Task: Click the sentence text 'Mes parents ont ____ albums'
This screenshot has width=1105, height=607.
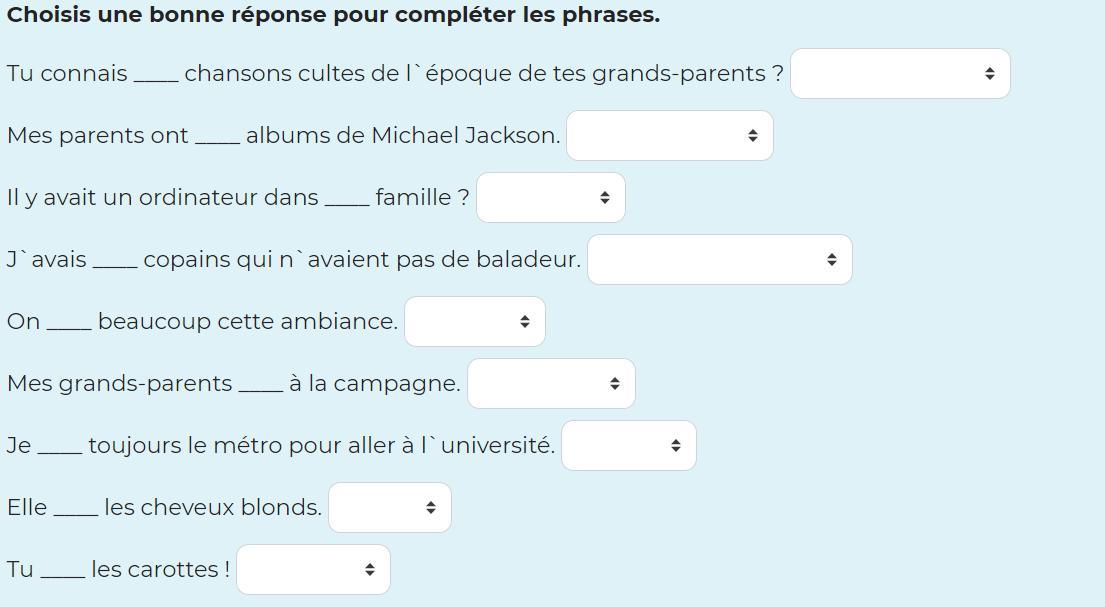Action: click(x=283, y=136)
